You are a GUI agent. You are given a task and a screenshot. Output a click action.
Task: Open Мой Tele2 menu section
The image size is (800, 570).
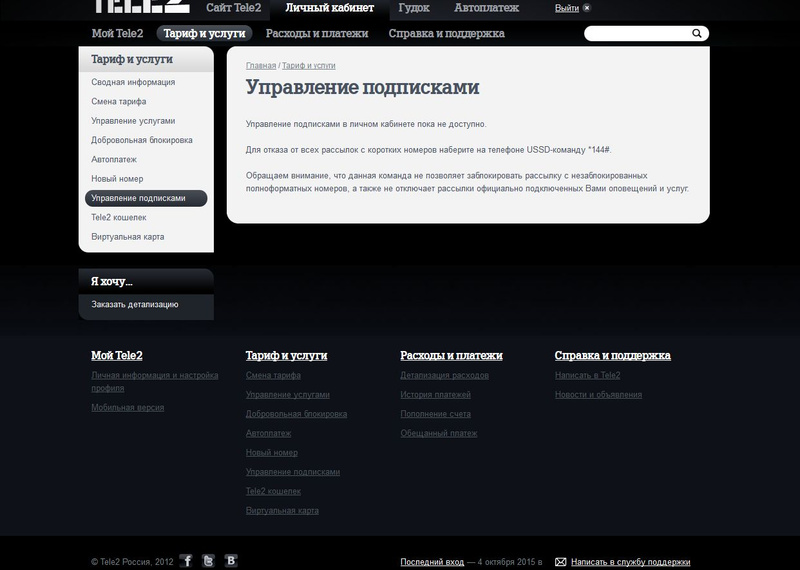[117, 33]
